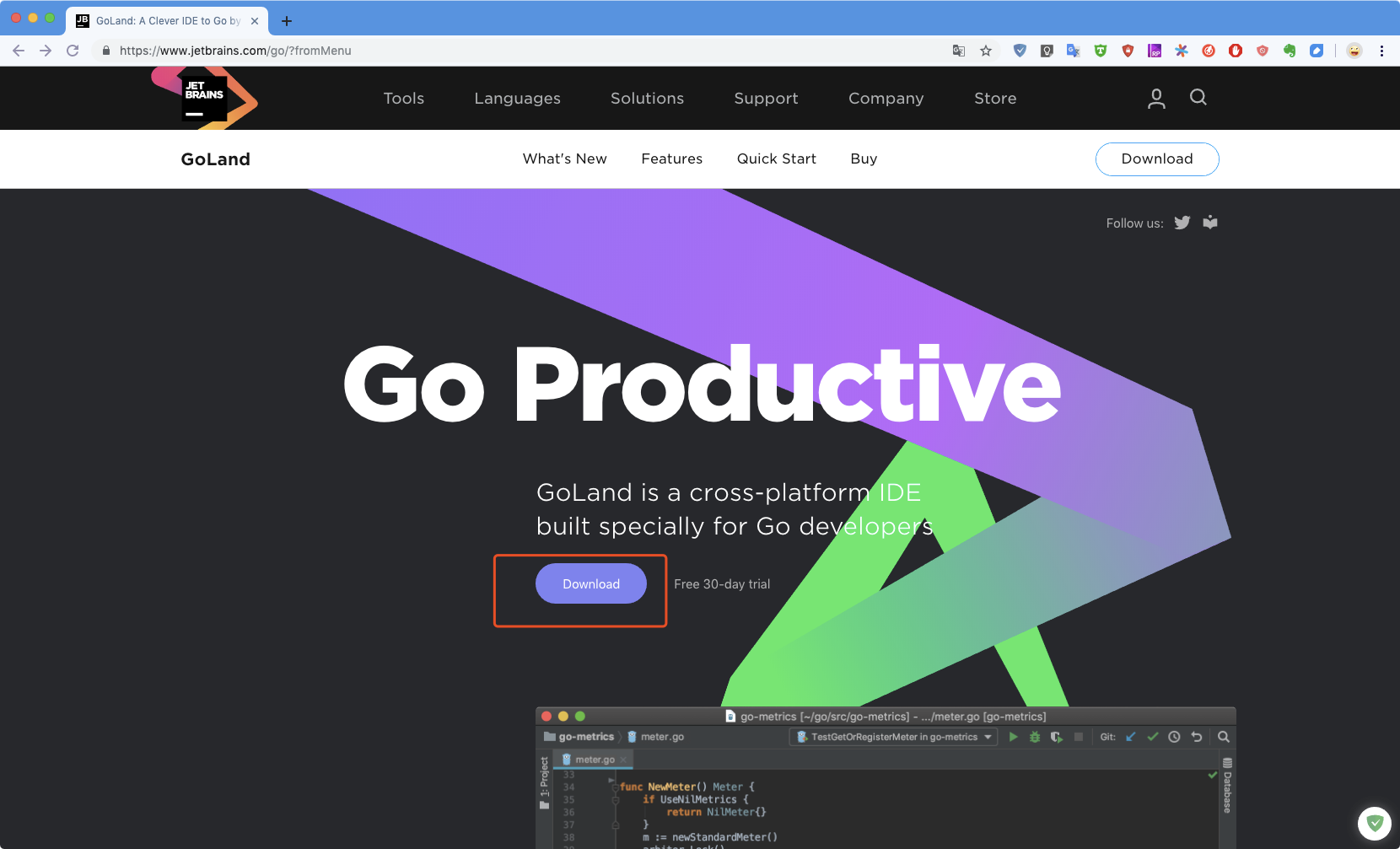The image size is (1400, 849).
Task: Click the IDE screenshot's Git revert arrow
Action: click(1196, 737)
